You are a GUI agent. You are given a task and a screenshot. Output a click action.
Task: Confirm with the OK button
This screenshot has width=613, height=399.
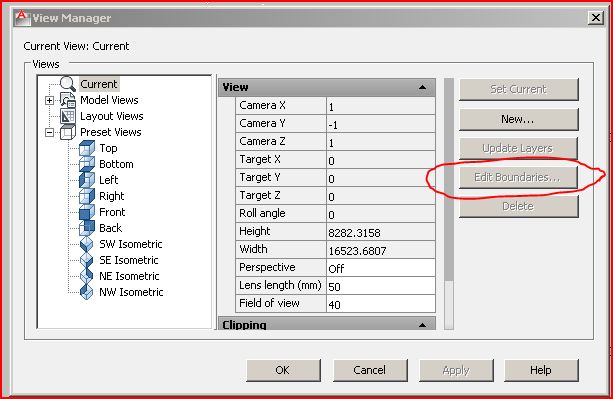tap(283, 370)
